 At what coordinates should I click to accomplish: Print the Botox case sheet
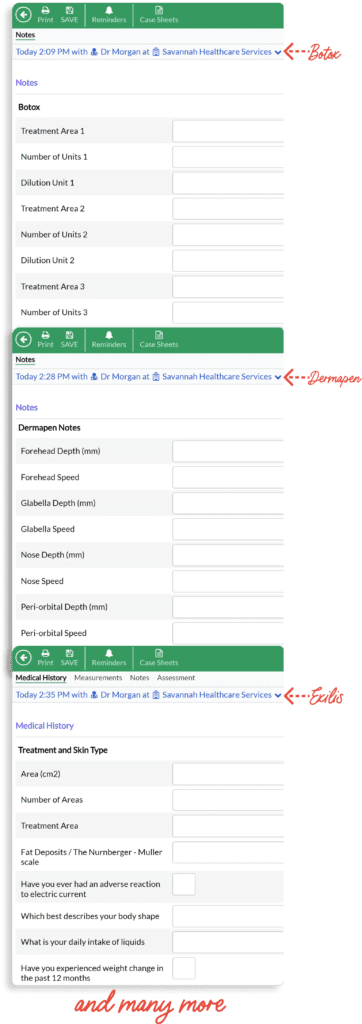pos(45,14)
